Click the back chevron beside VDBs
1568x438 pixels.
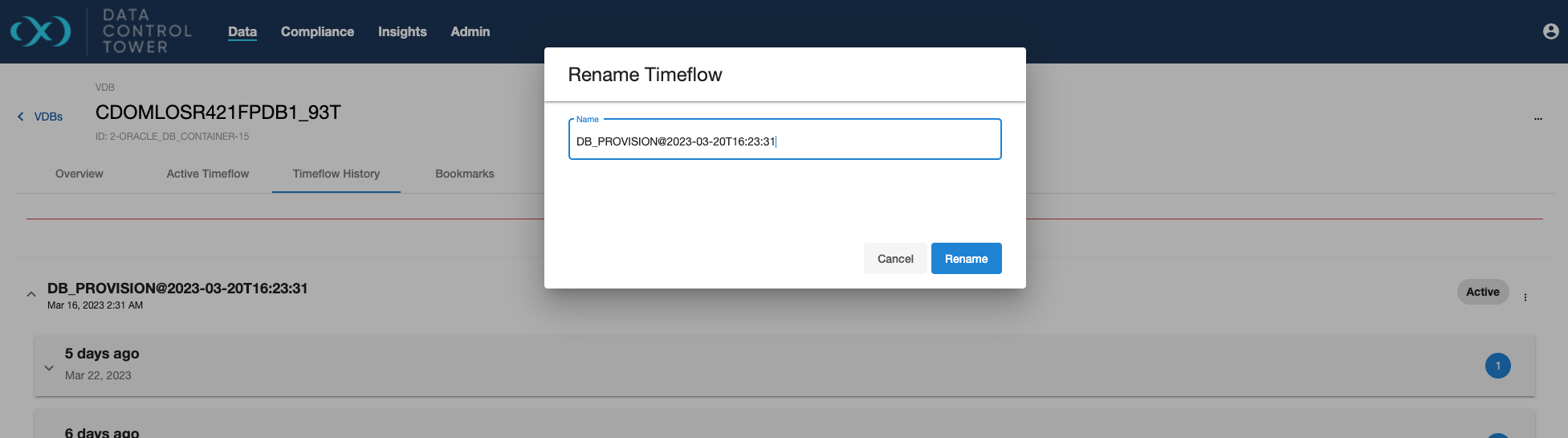point(21,117)
